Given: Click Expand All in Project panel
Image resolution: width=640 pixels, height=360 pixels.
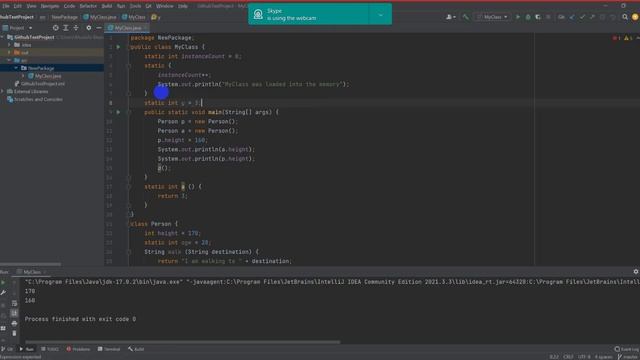Looking at the screenshot, I should (66, 28).
